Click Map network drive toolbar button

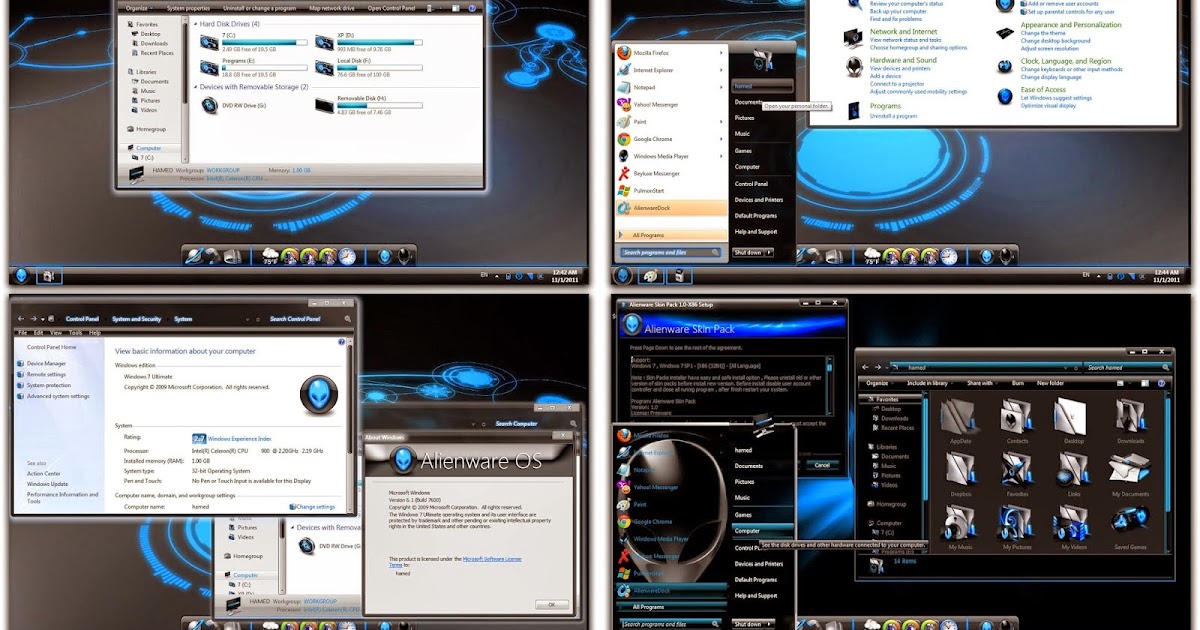coord(330,8)
